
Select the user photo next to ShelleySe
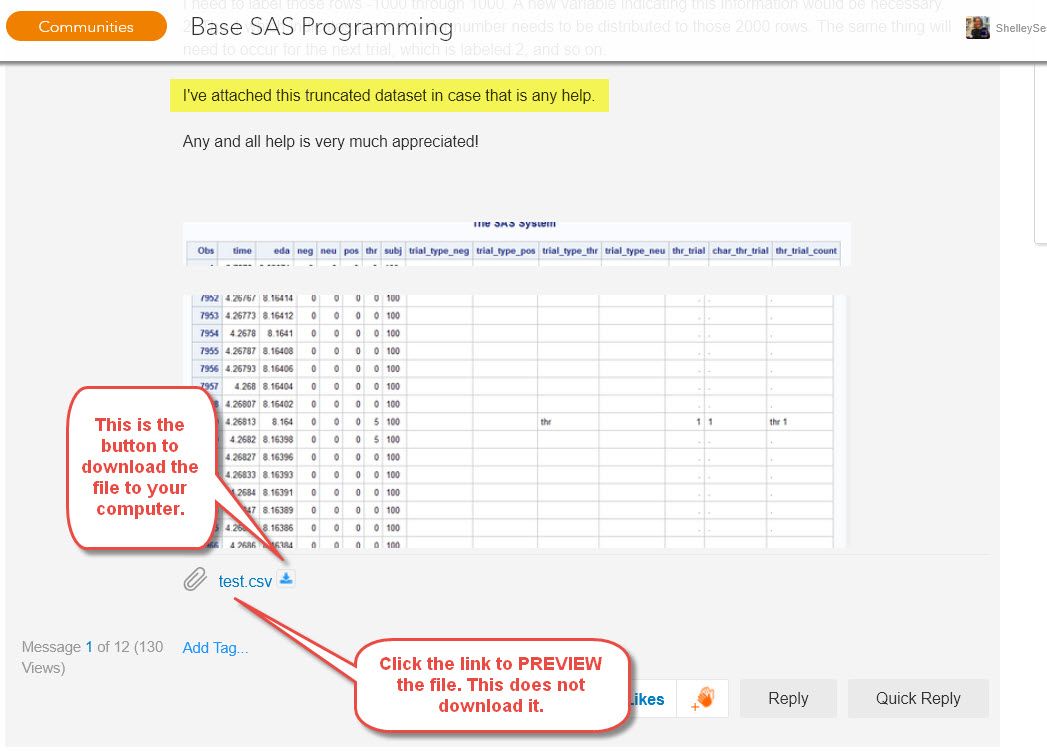[977, 27]
